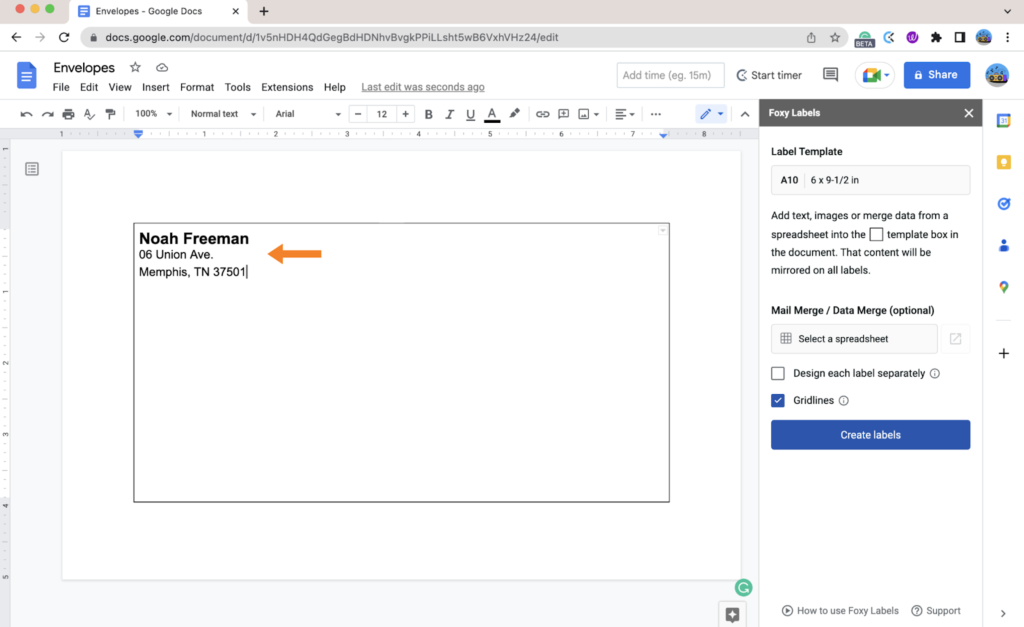The image size is (1024, 627).
Task: Click the Create labels button
Action: tap(870, 434)
